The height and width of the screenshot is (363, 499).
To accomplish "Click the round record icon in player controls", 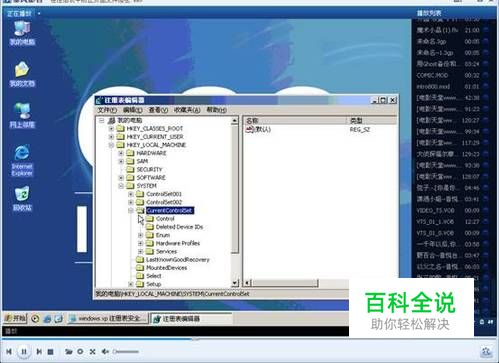I will coord(80,351).
